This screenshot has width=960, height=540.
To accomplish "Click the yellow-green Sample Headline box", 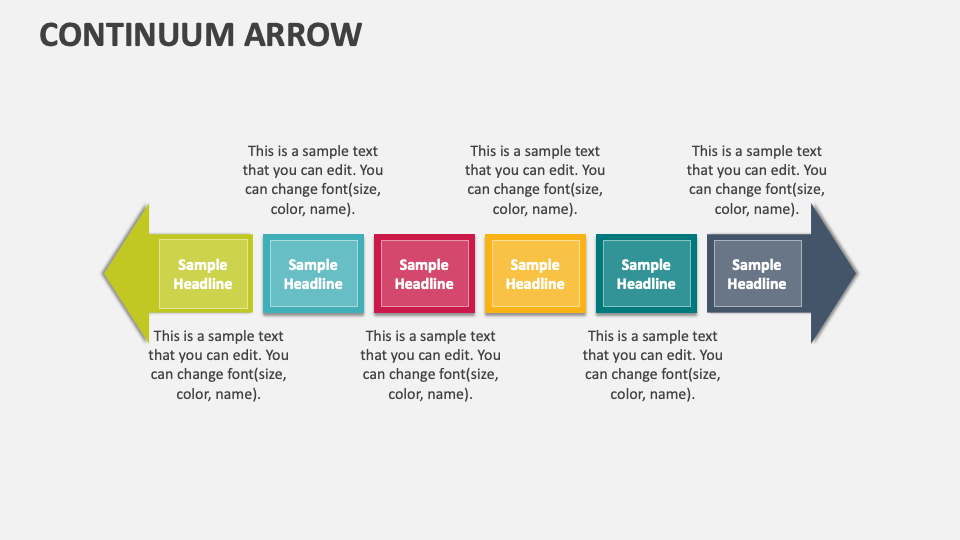I will [203, 274].
